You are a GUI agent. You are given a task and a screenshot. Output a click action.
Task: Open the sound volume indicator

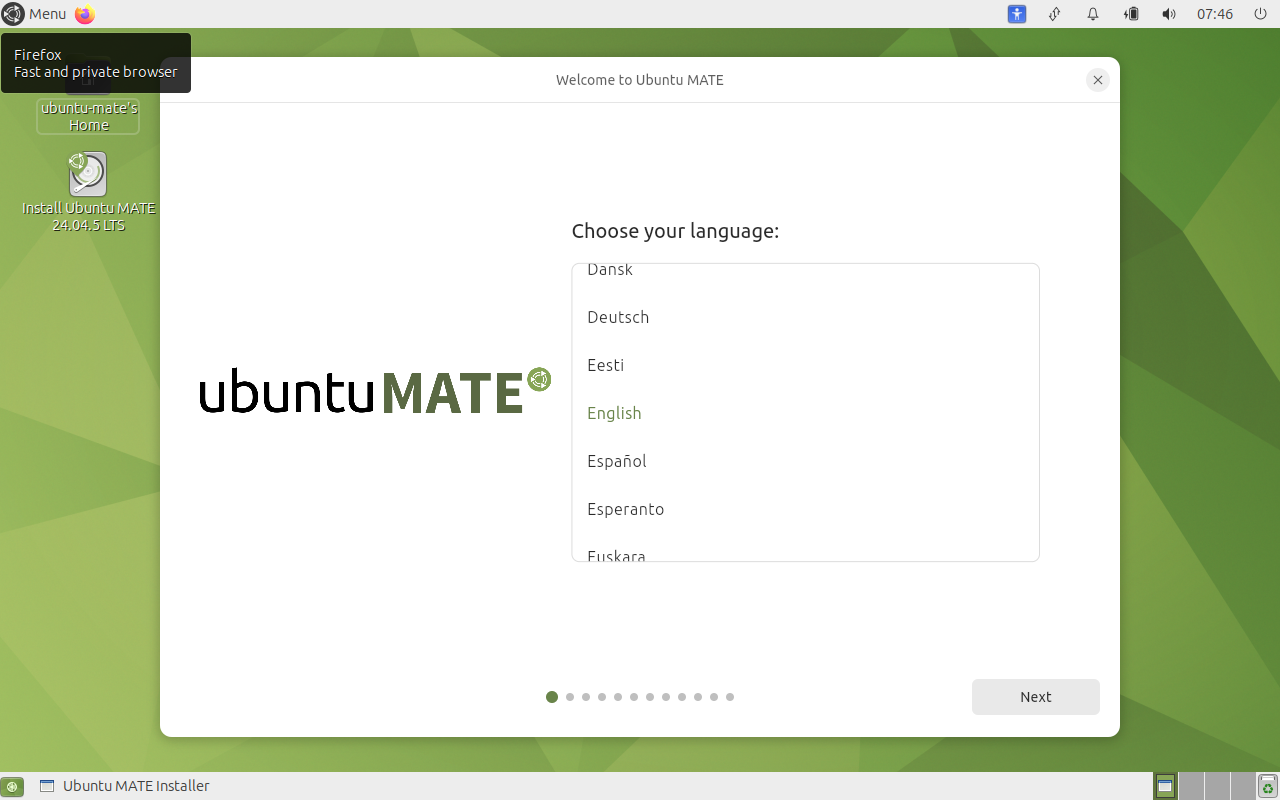[x=1169, y=14]
